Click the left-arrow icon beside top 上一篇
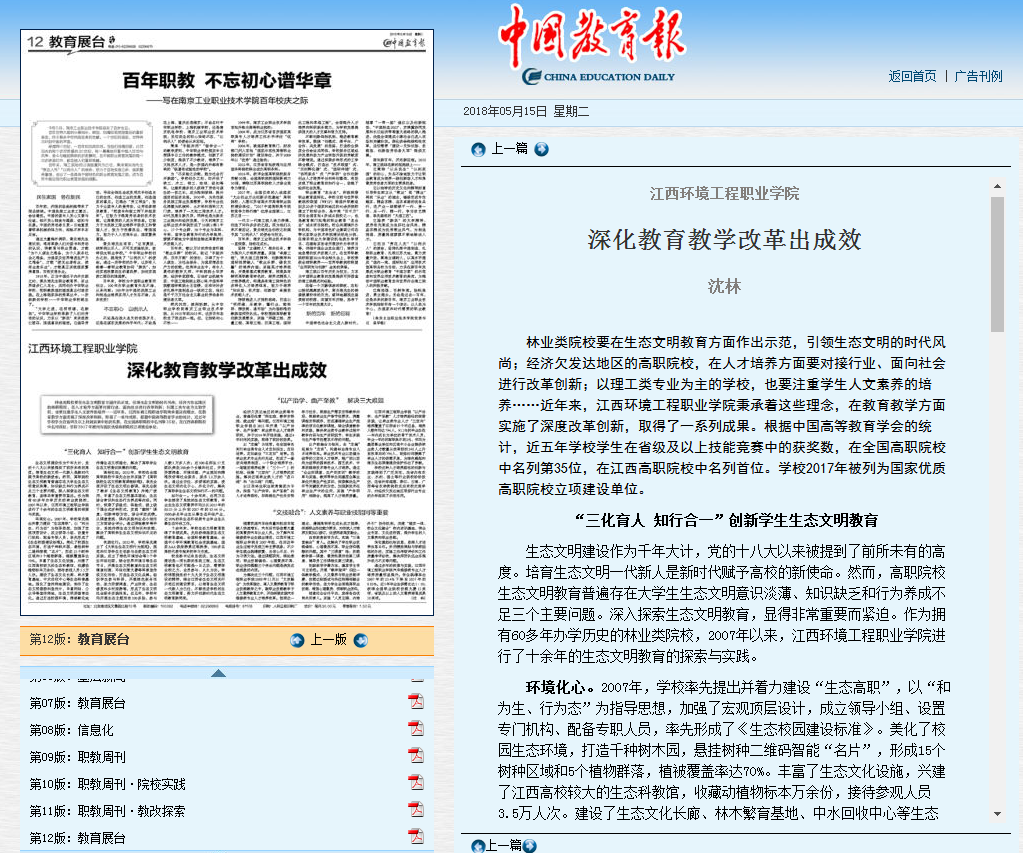Viewport: 1023px width, 853px height. (x=478, y=149)
